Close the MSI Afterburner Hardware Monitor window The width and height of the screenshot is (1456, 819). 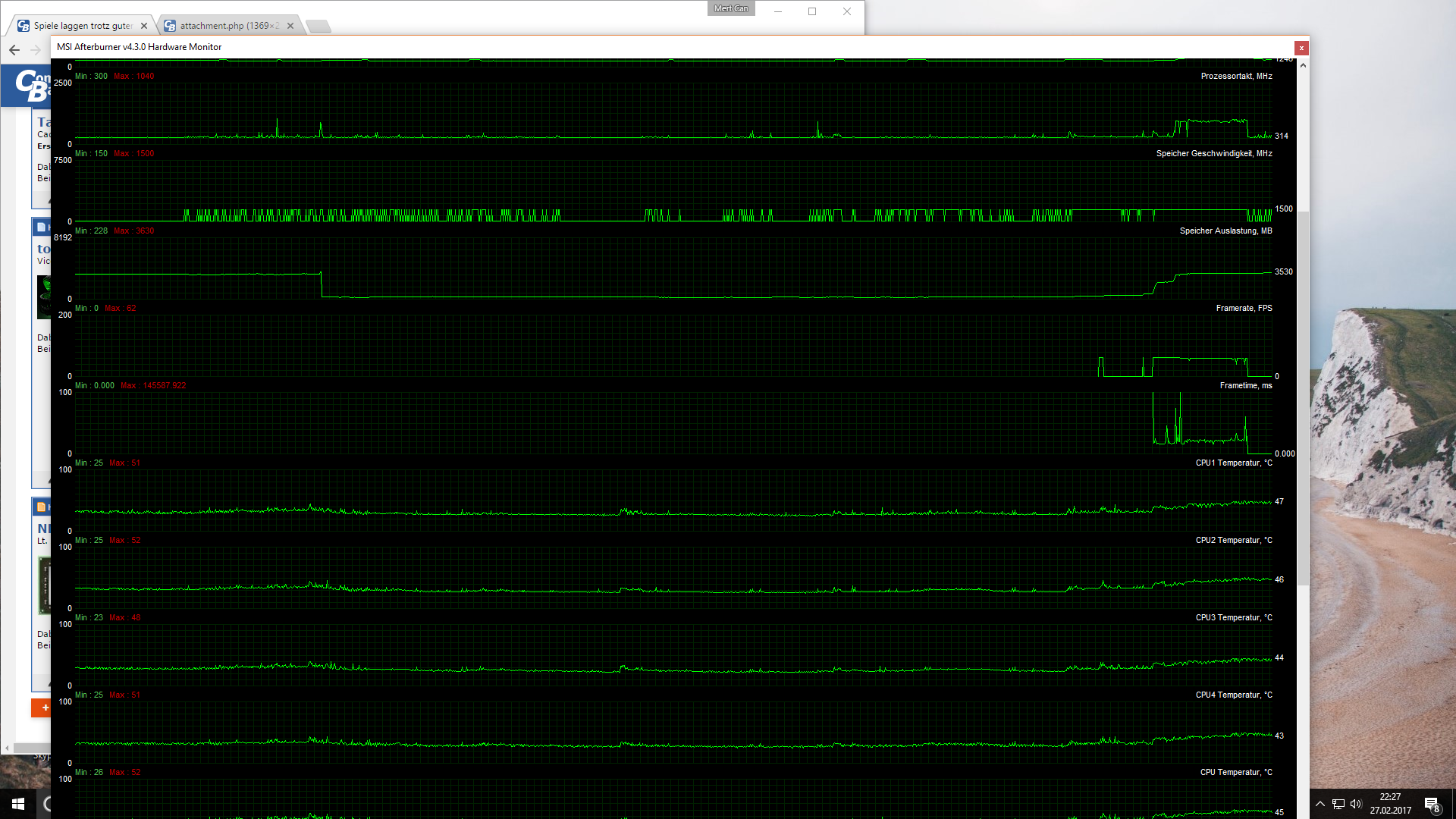pyautogui.click(x=1301, y=48)
